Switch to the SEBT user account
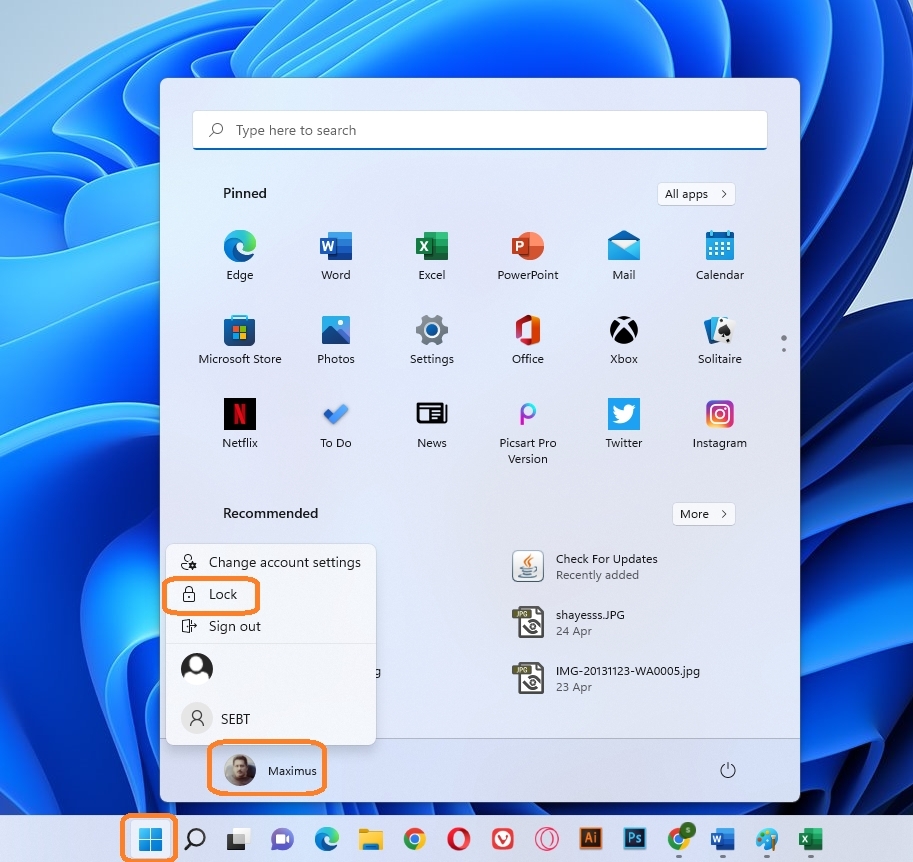 (235, 719)
